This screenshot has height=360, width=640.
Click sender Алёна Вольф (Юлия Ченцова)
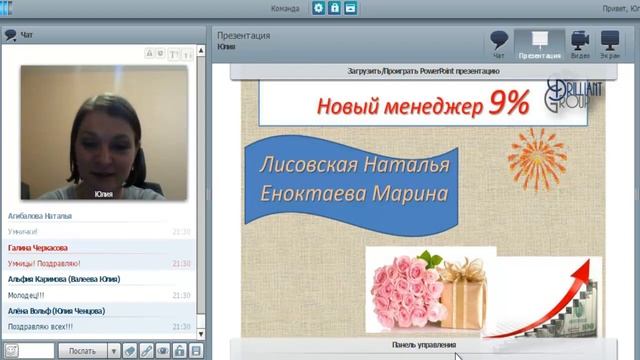tap(56, 311)
